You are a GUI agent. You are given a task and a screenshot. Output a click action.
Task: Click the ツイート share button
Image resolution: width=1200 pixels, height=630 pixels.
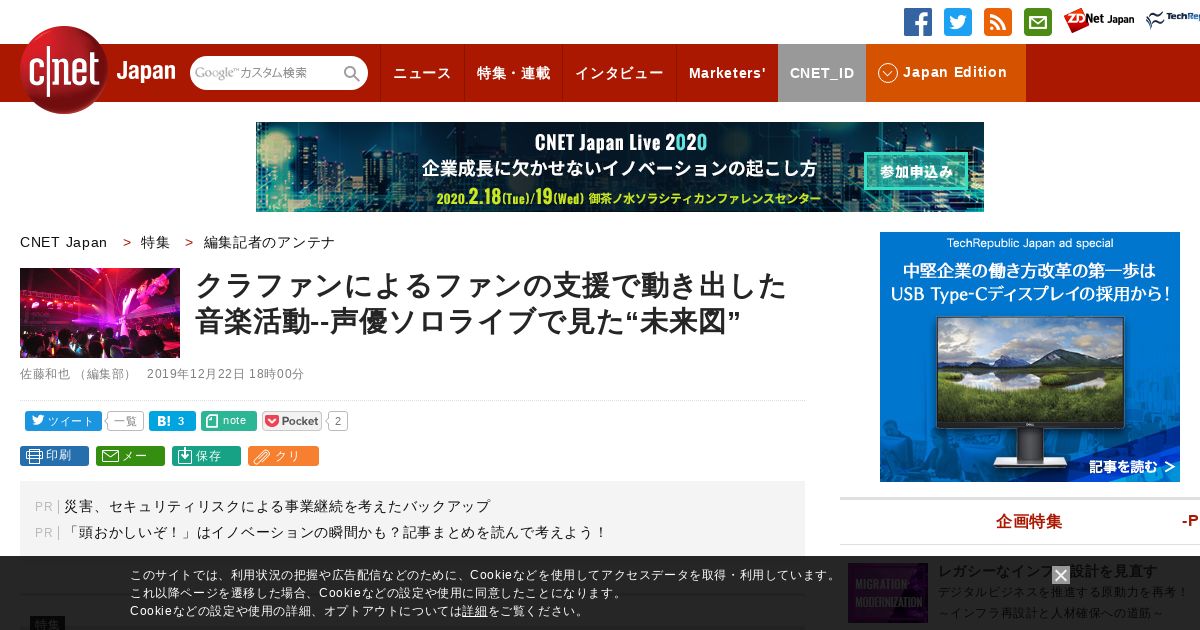pos(63,421)
